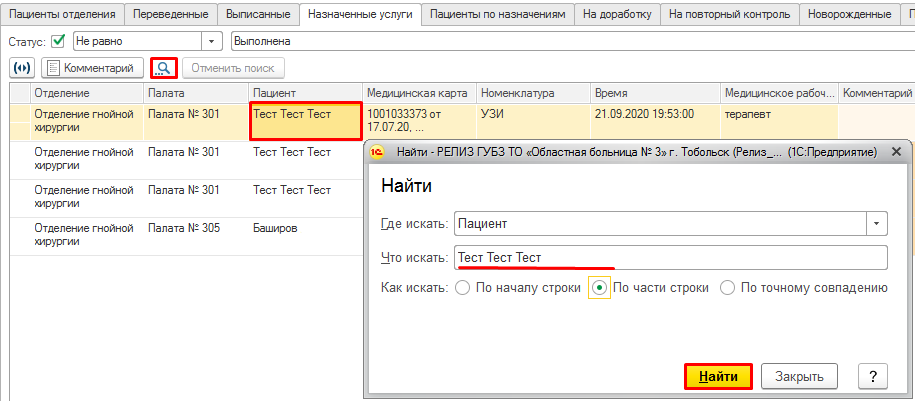Select 'По началу строки' radio option
Screen dimensions: 915x401
[462, 288]
